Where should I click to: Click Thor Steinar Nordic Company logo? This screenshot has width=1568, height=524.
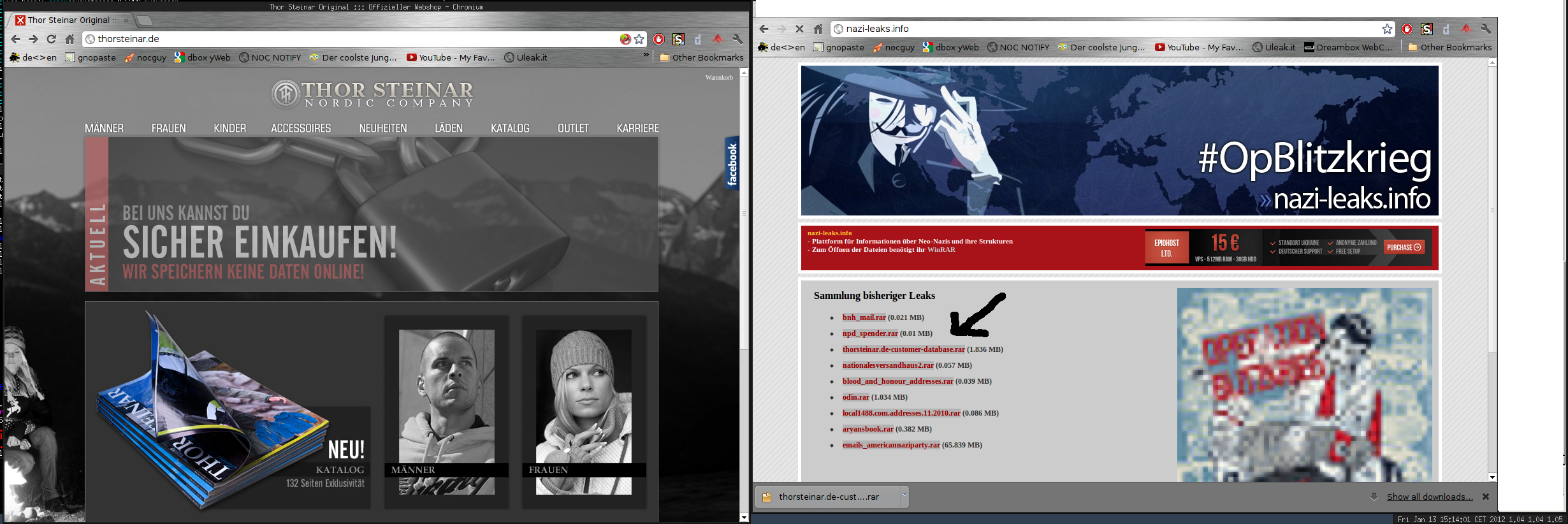pyautogui.click(x=372, y=94)
